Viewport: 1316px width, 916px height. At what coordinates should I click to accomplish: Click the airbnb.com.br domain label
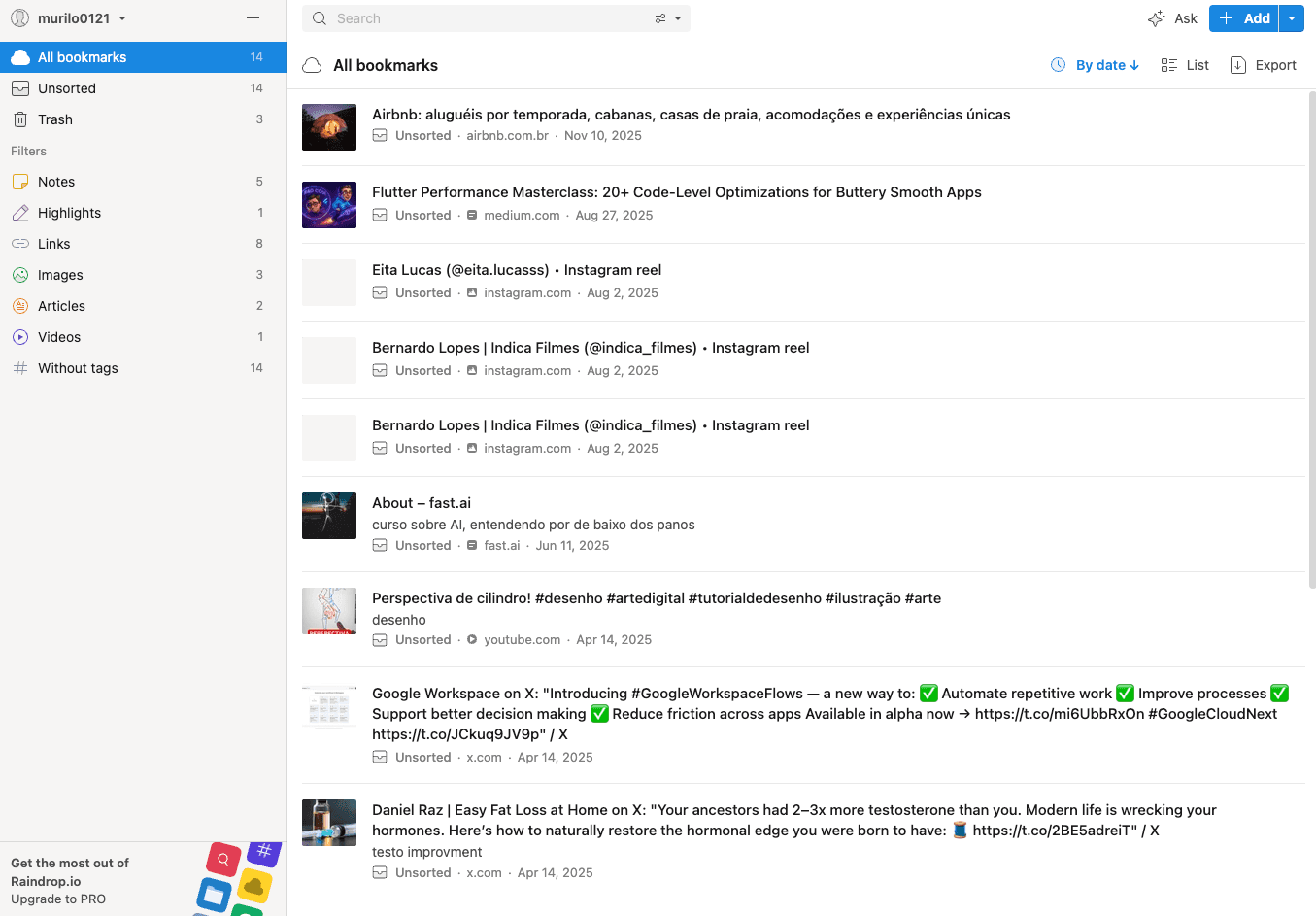tap(507, 136)
